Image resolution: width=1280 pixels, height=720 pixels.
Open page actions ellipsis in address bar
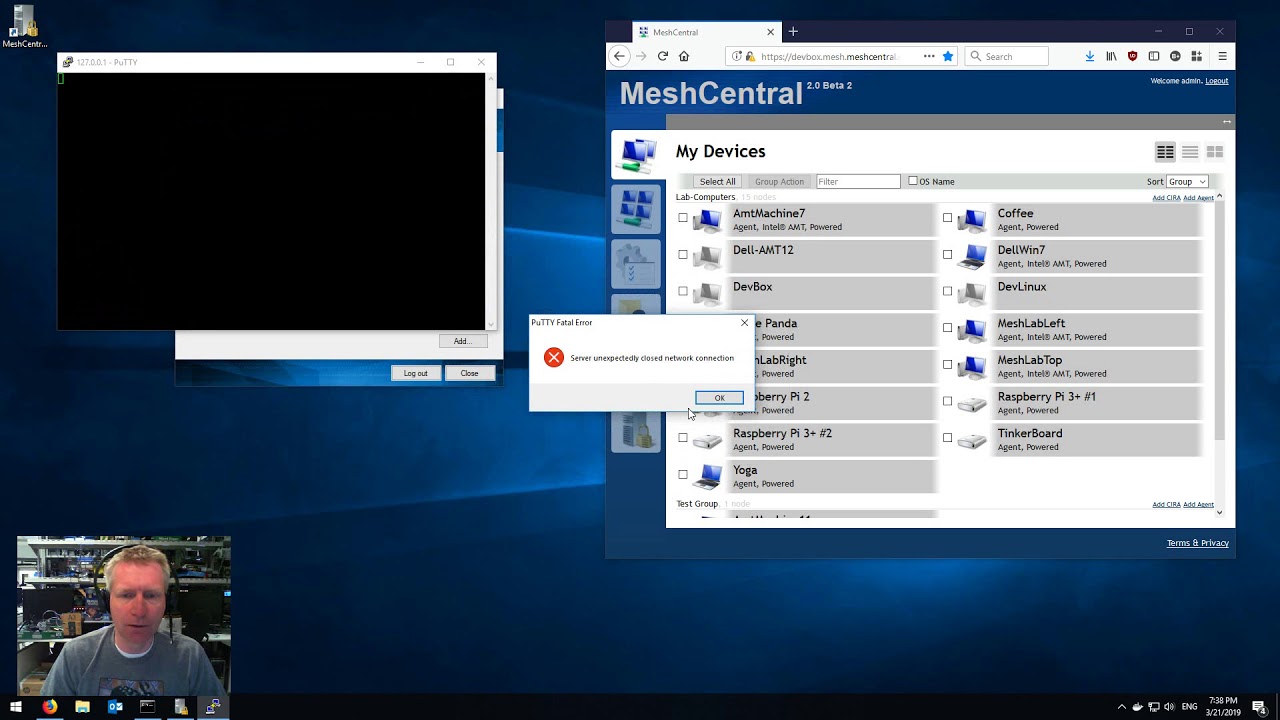(929, 57)
